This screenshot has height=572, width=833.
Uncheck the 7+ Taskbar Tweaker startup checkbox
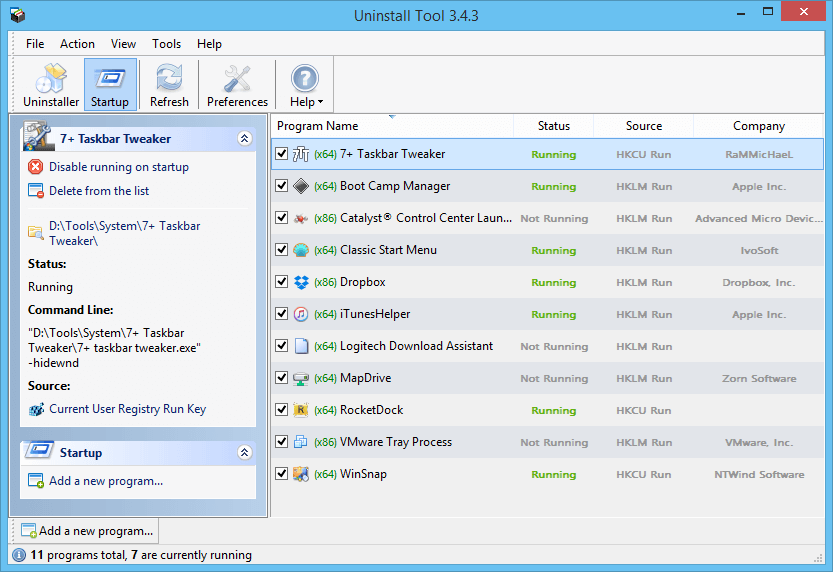coord(282,154)
